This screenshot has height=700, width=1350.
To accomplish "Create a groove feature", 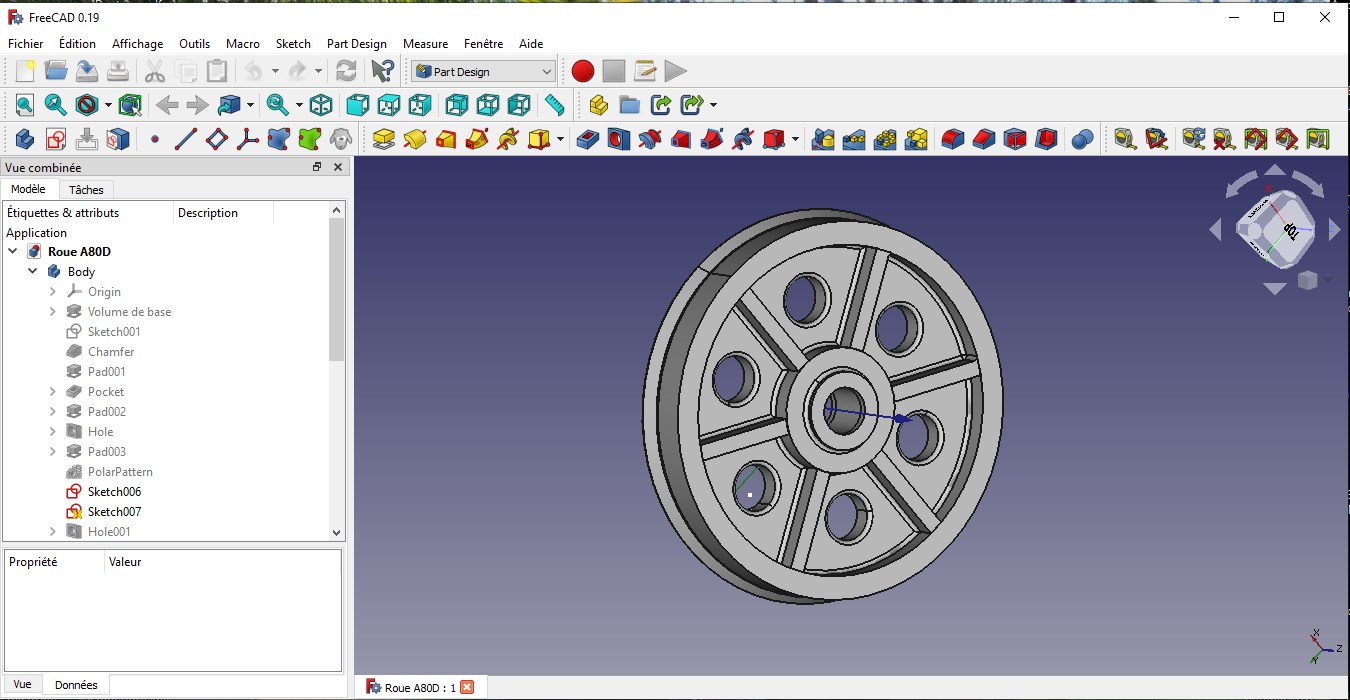I will (650, 139).
